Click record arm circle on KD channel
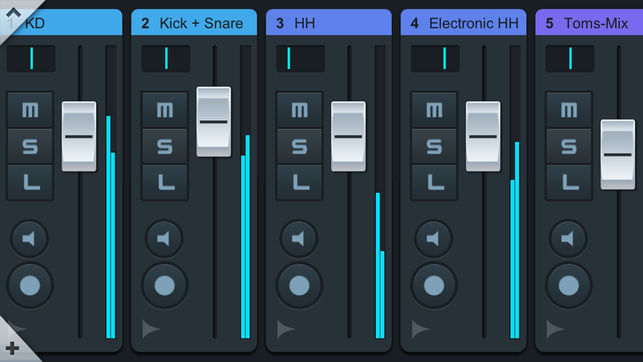 tap(30, 286)
